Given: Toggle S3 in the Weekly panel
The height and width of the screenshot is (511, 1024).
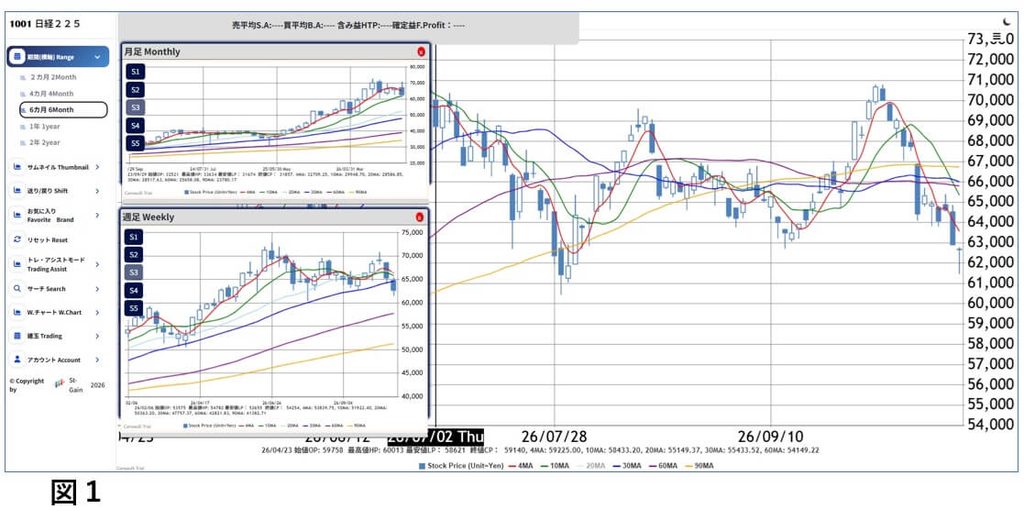Looking at the screenshot, I should [x=133, y=272].
